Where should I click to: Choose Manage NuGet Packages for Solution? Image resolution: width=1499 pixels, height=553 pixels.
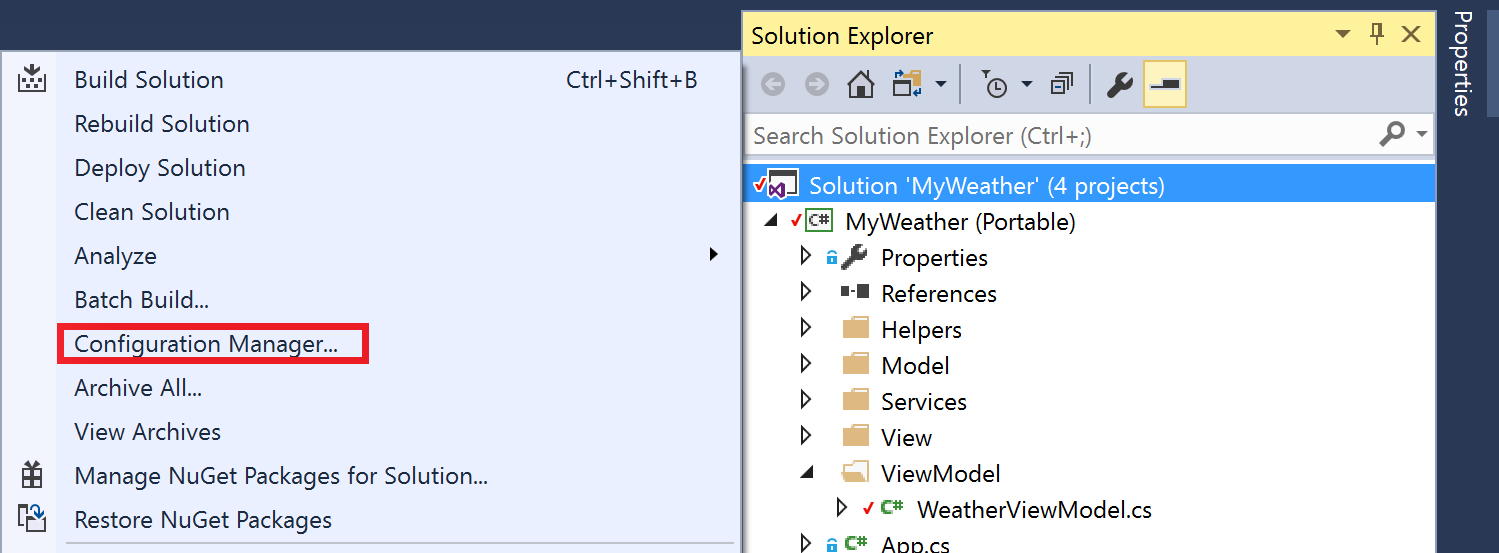pyautogui.click(x=281, y=476)
